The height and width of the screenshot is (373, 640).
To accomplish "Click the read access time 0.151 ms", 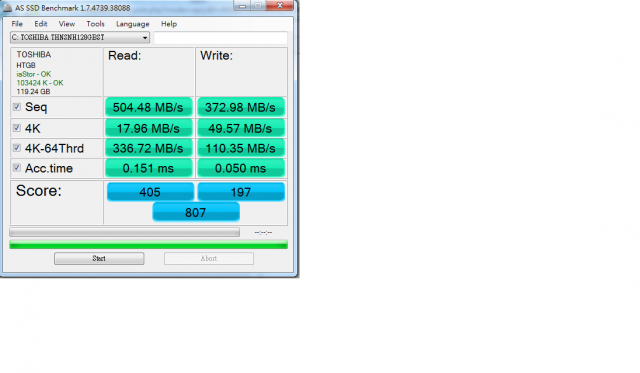I will coord(148,168).
